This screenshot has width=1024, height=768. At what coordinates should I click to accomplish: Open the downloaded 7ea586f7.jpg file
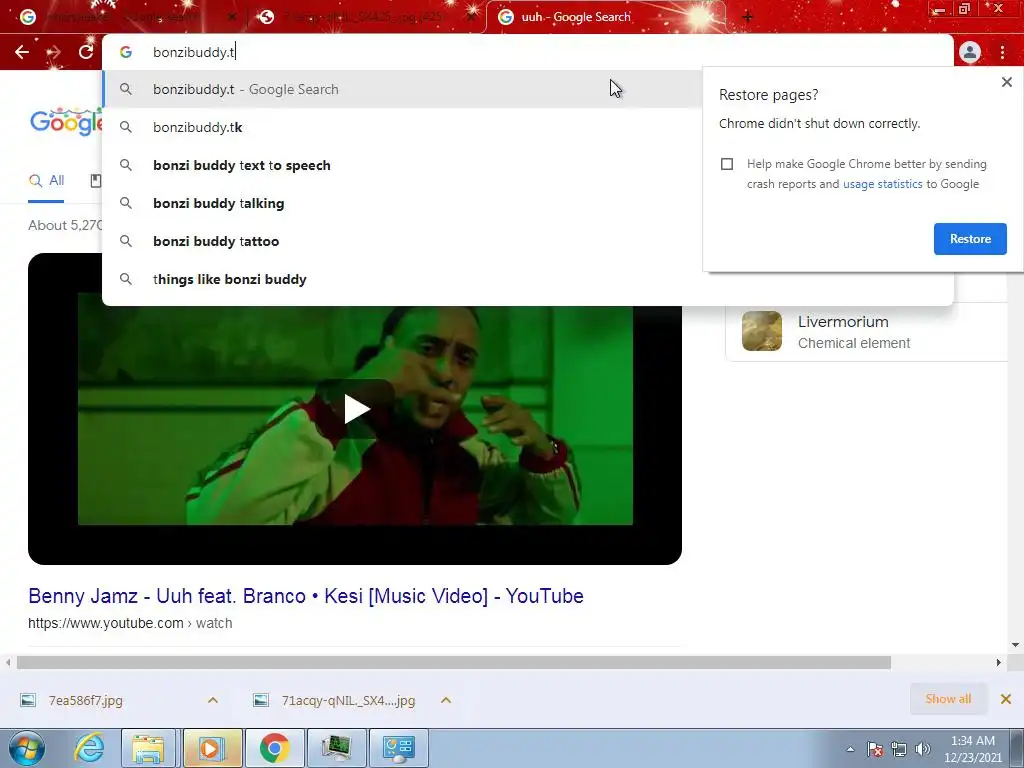coord(86,701)
